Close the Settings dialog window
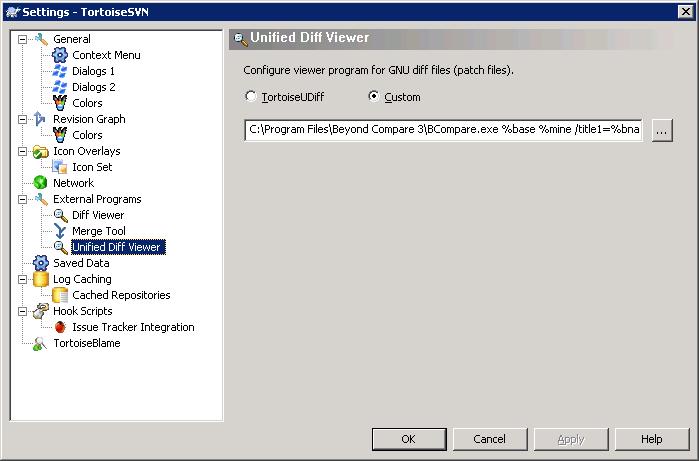The width and height of the screenshot is (699, 461). [x=686, y=12]
